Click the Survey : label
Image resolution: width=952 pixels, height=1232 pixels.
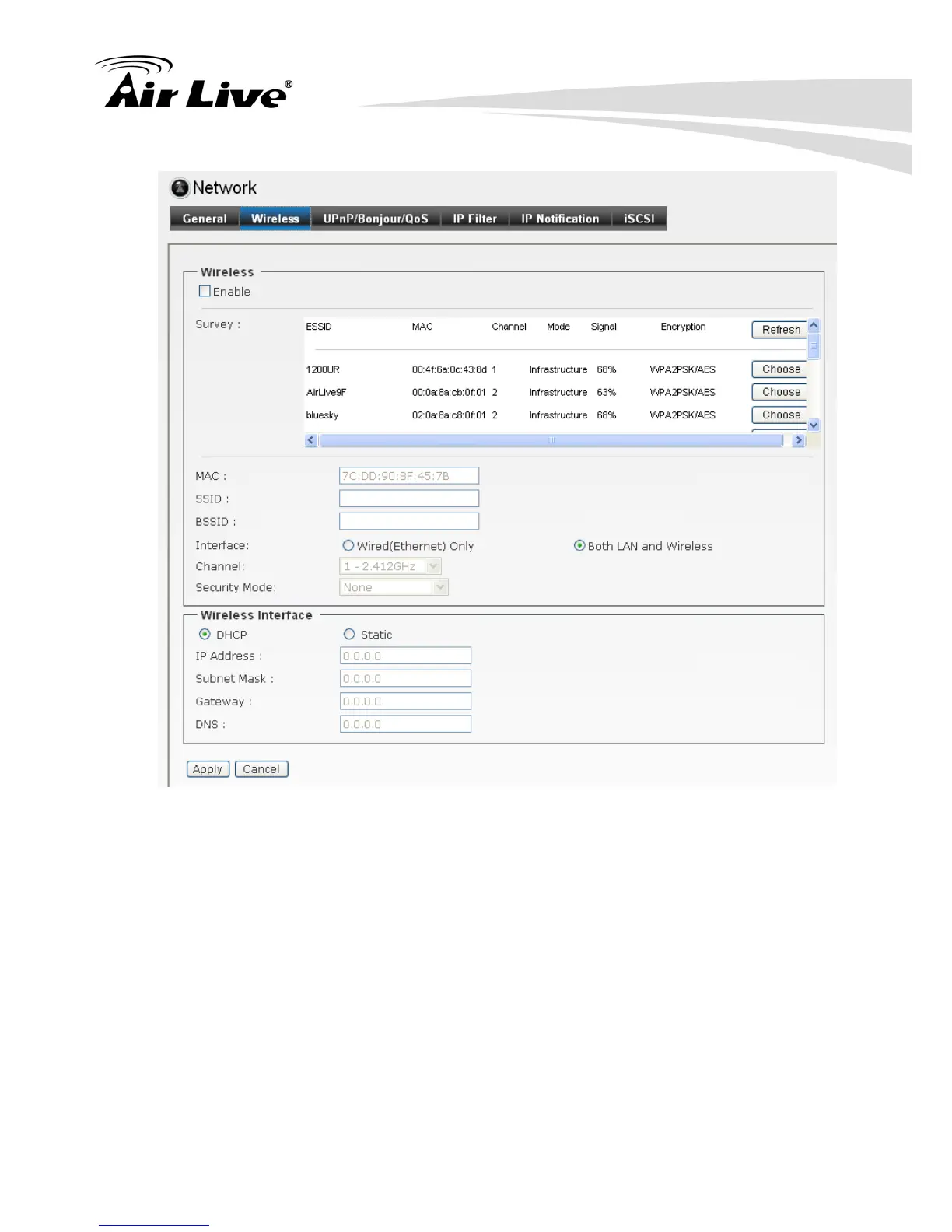pos(218,324)
